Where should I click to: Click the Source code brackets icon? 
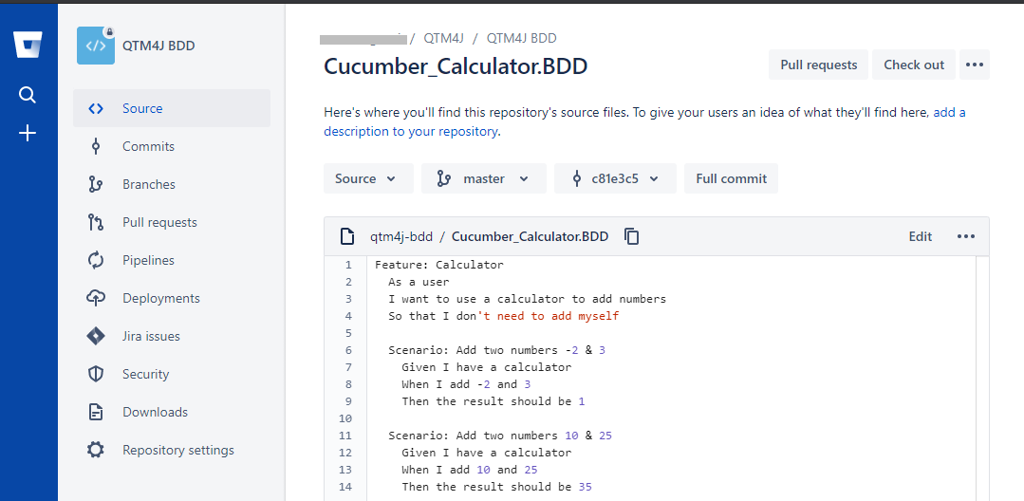(96, 108)
